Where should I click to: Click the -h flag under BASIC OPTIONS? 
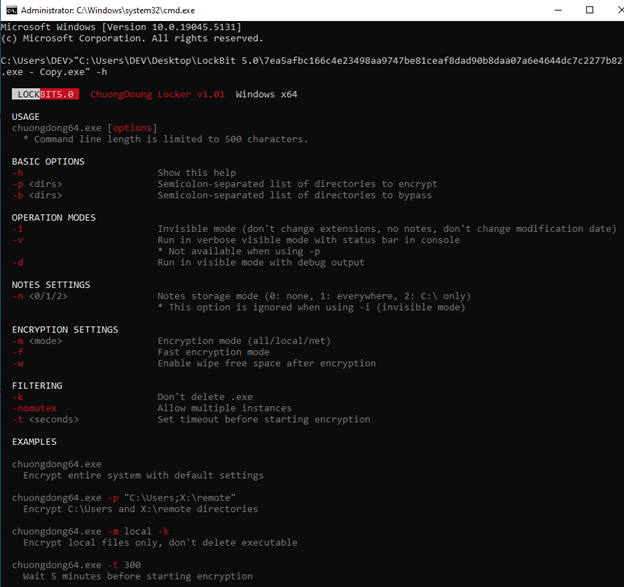tap(17, 173)
